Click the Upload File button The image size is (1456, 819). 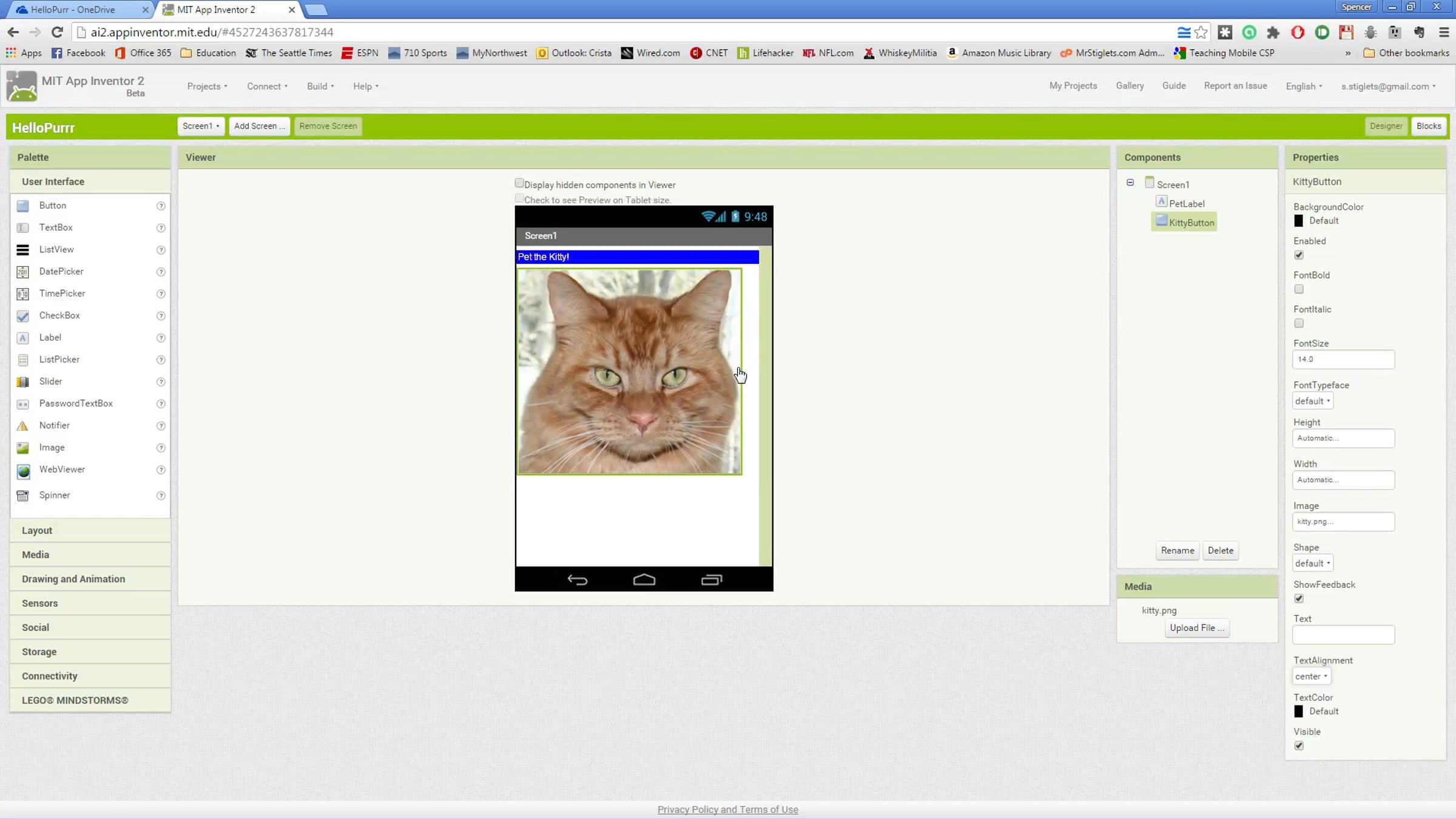1196,628
